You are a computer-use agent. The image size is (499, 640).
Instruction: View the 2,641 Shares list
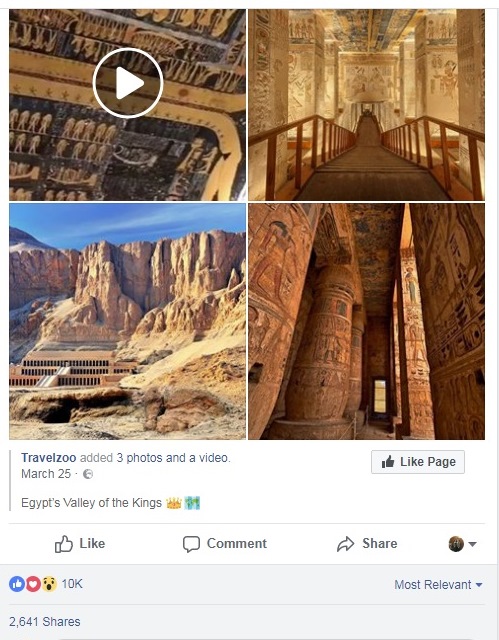[44, 622]
